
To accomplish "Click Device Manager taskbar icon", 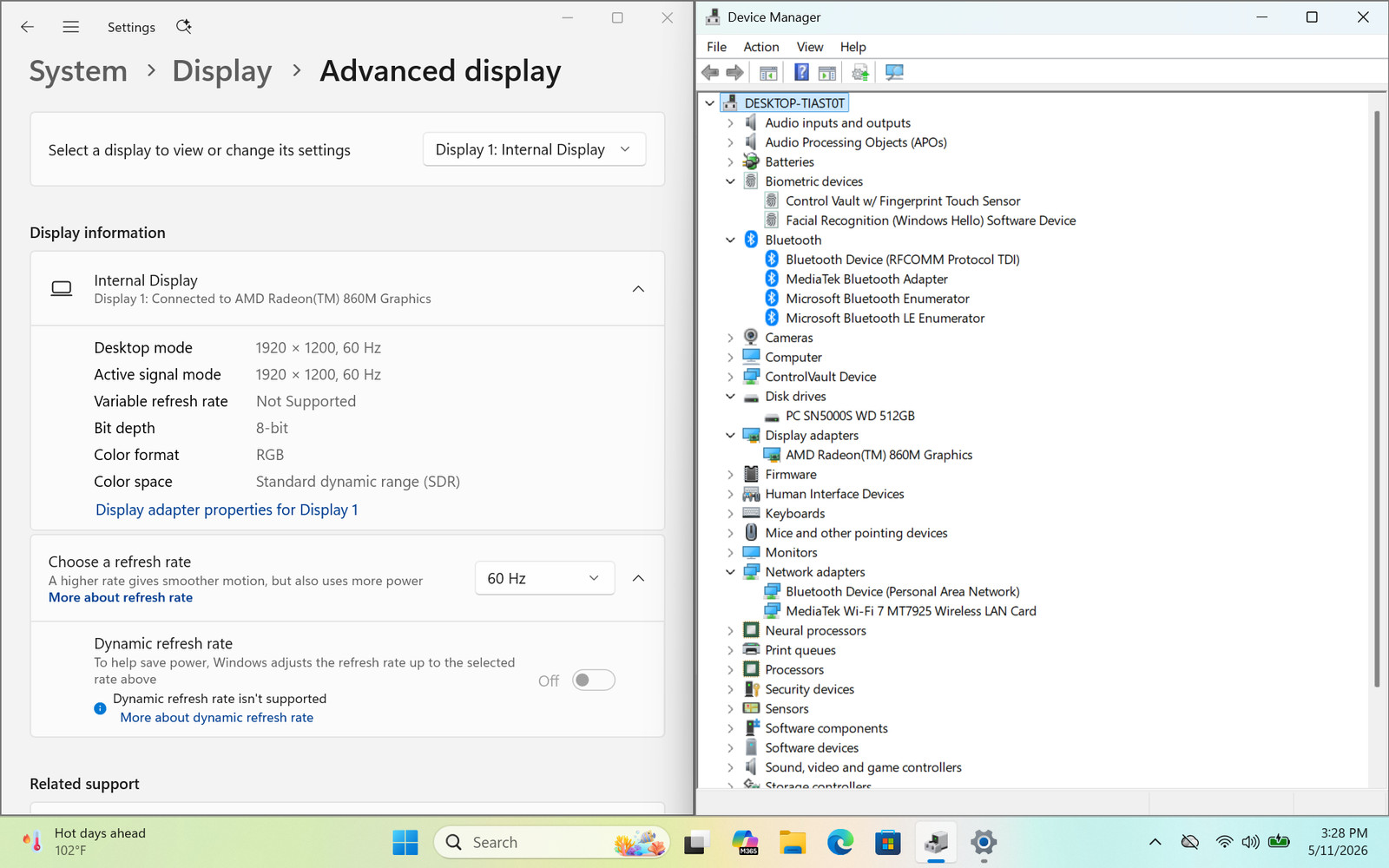I will coord(936,842).
